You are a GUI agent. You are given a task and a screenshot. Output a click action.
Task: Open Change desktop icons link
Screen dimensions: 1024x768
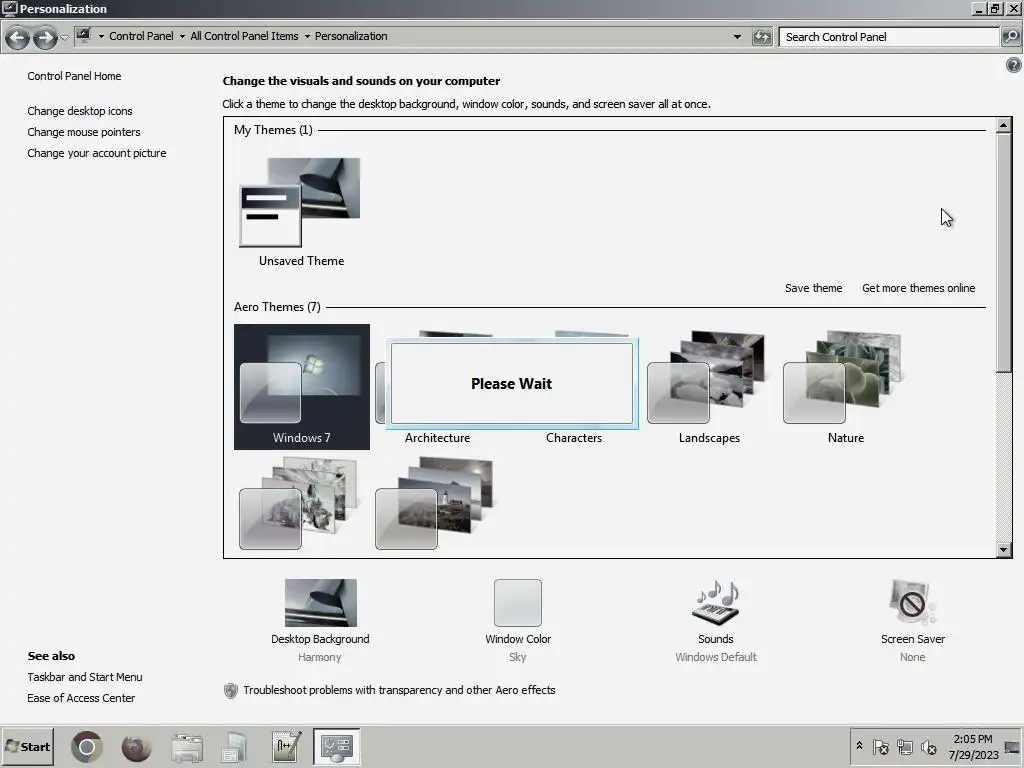pyautogui.click(x=80, y=111)
